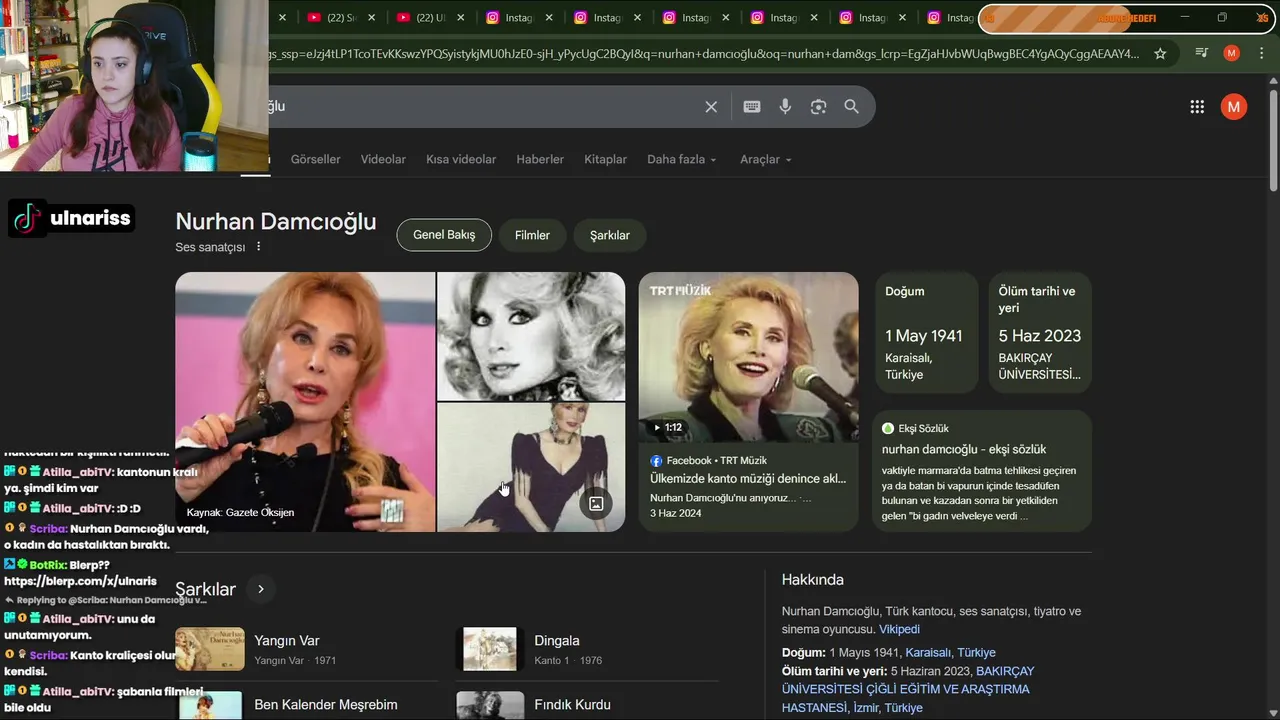Bookmark this page with the star

(x=1160, y=53)
